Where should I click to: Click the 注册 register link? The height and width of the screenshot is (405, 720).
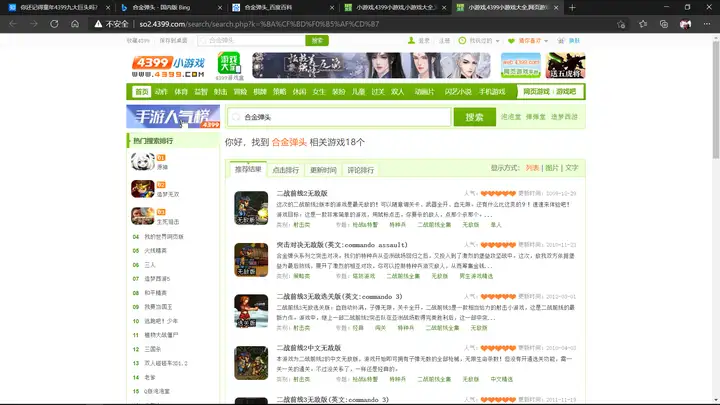point(444,41)
